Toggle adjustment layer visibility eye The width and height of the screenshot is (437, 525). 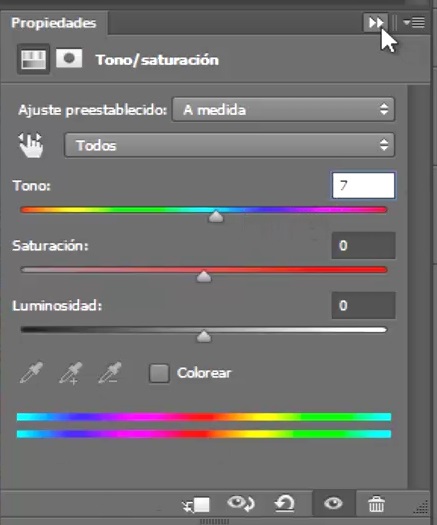[334, 503]
